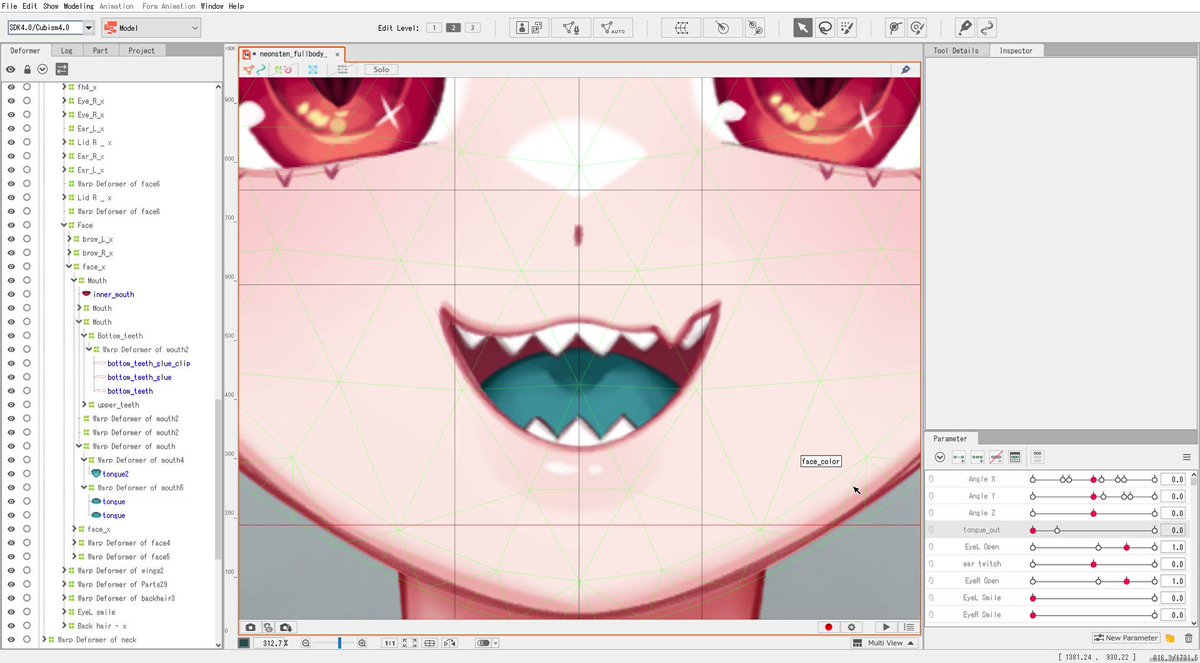1200x663 pixels.
Task: Open the File menu
Action: click(x=9, y=6)
